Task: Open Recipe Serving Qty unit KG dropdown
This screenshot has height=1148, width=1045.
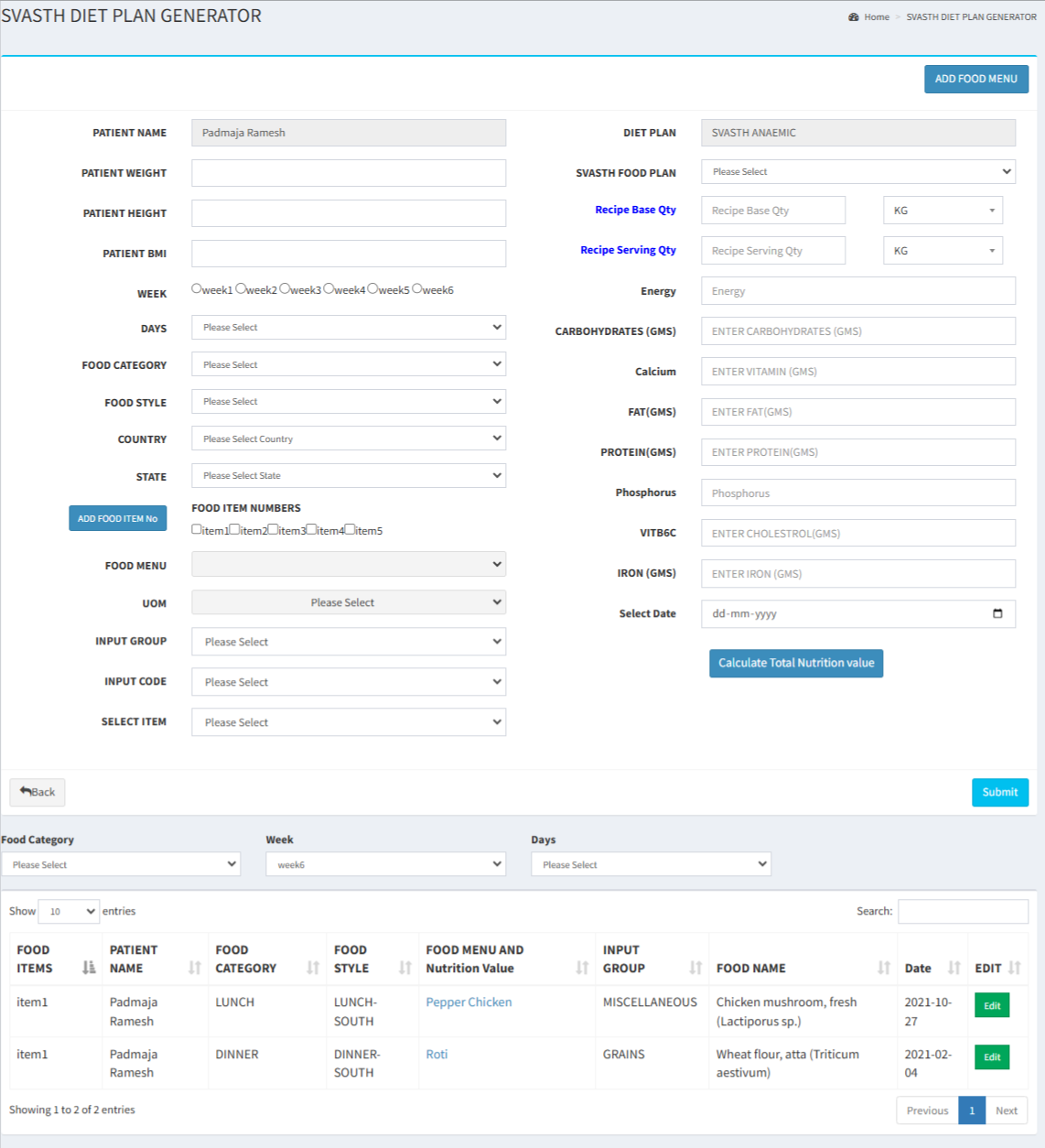Action: [943, 250]
